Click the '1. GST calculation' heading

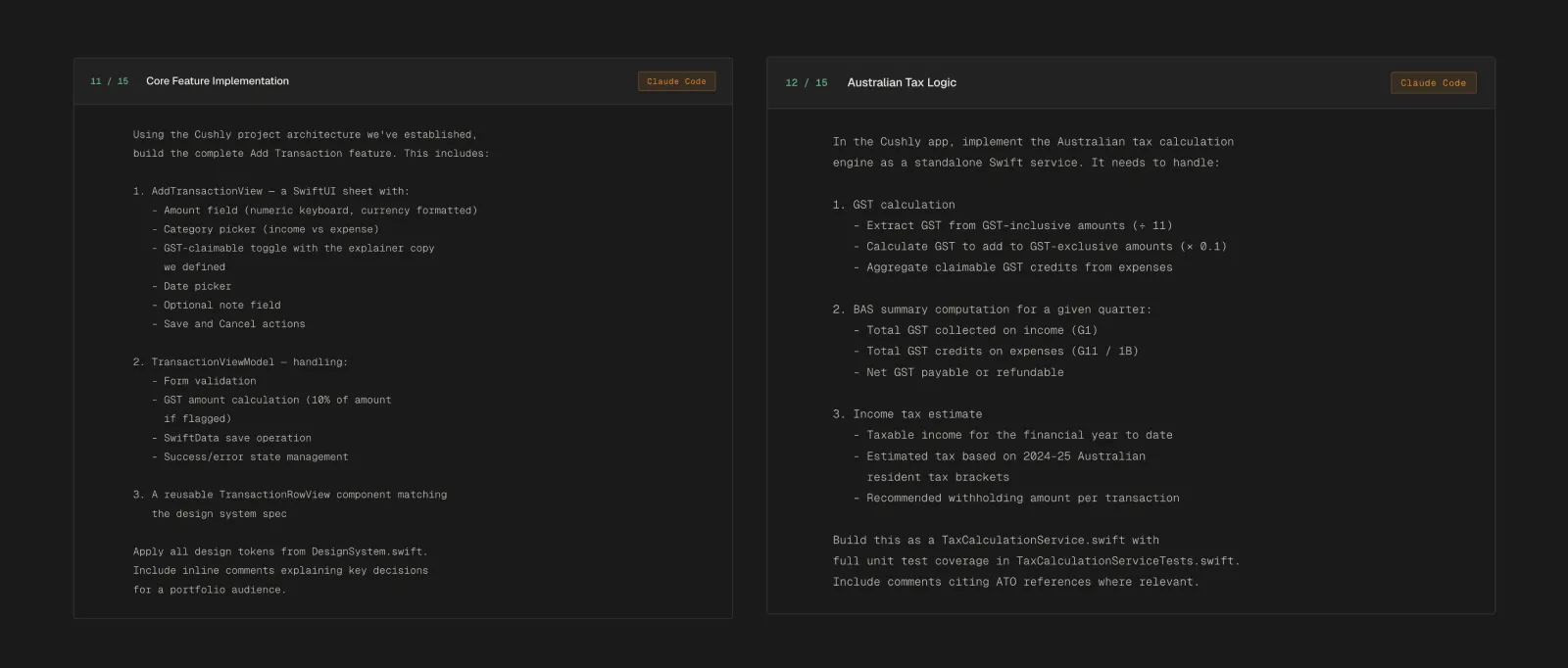point(894,205)
